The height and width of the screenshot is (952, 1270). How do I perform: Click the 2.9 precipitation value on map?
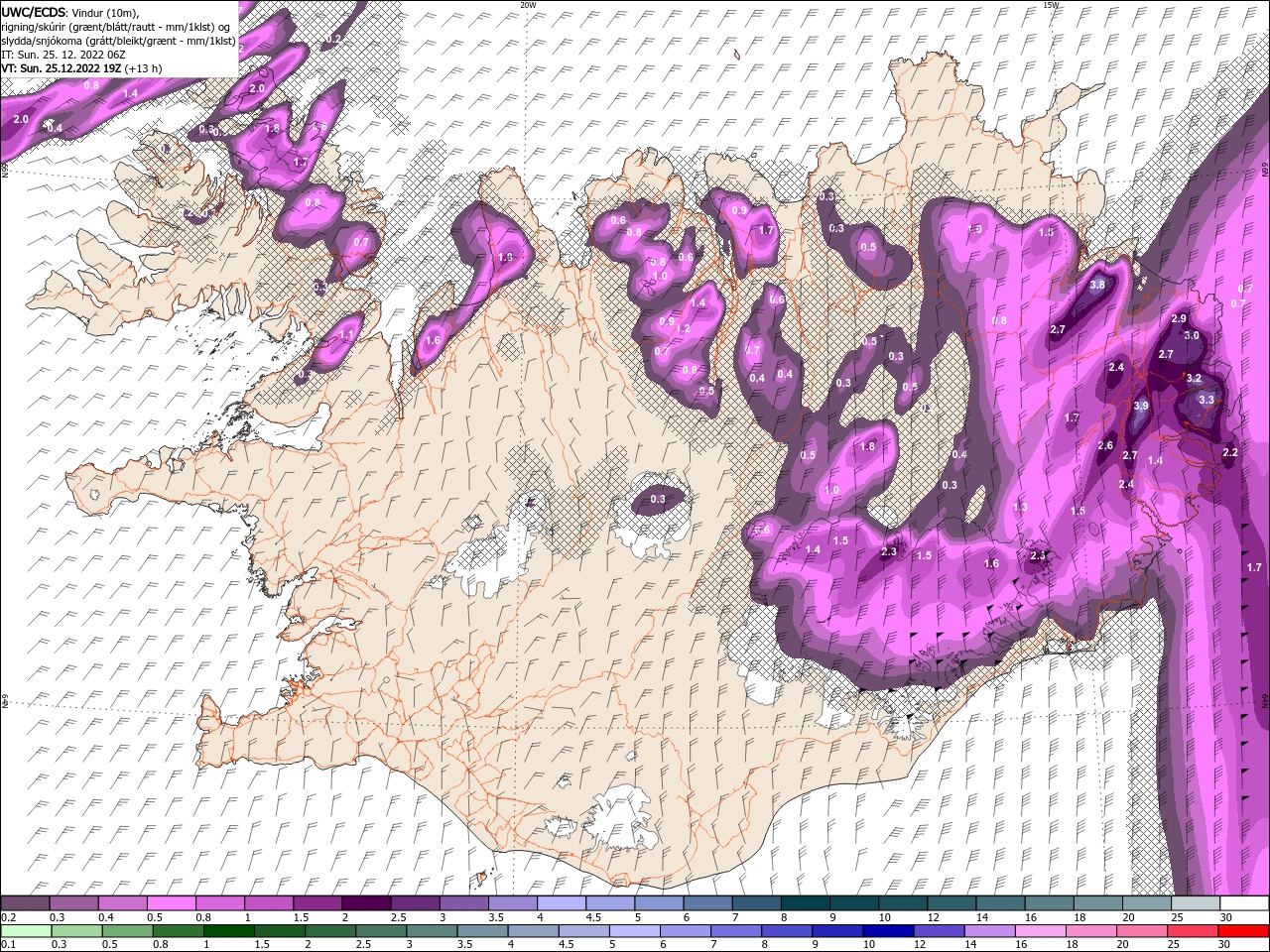(x=1179, y=318)
